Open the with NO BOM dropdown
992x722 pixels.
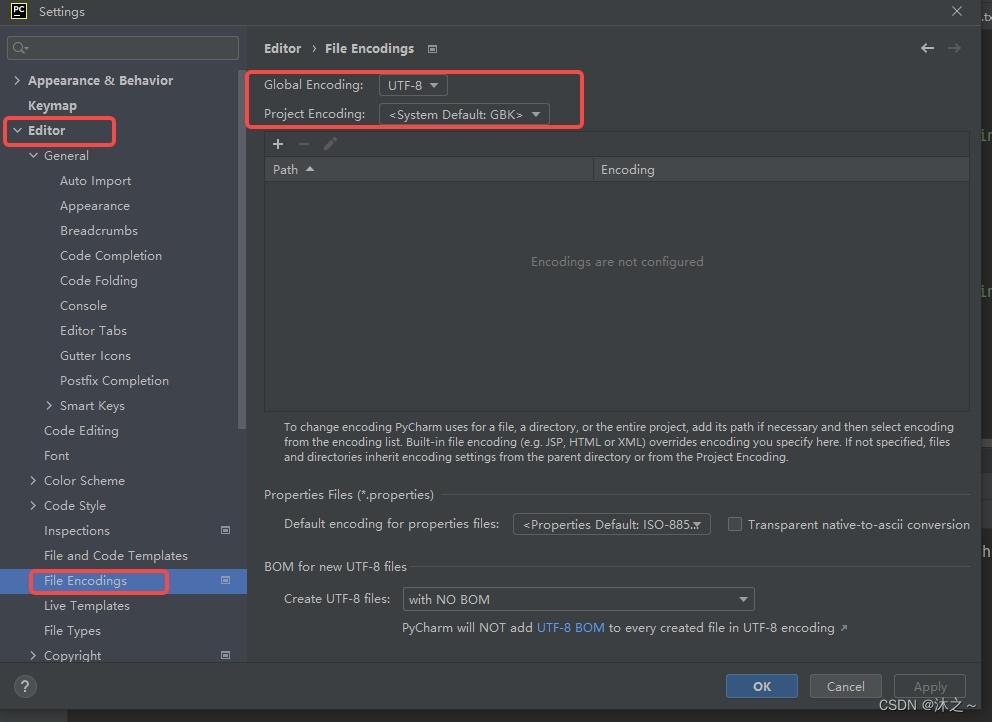(x=578, y=598)
